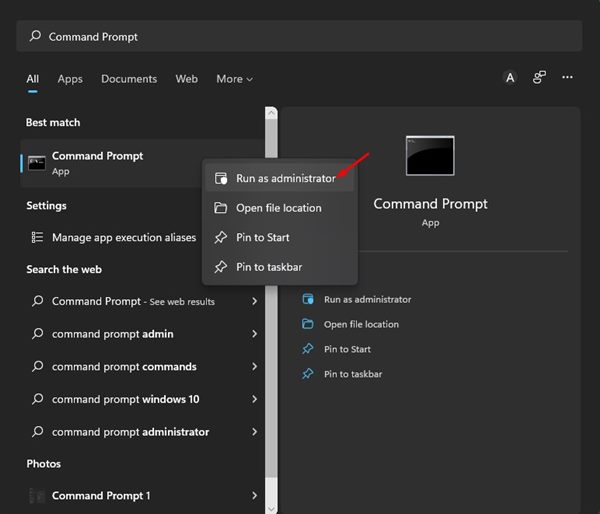
Task: Open the three-dots more options icon
Action: [567, 78]
